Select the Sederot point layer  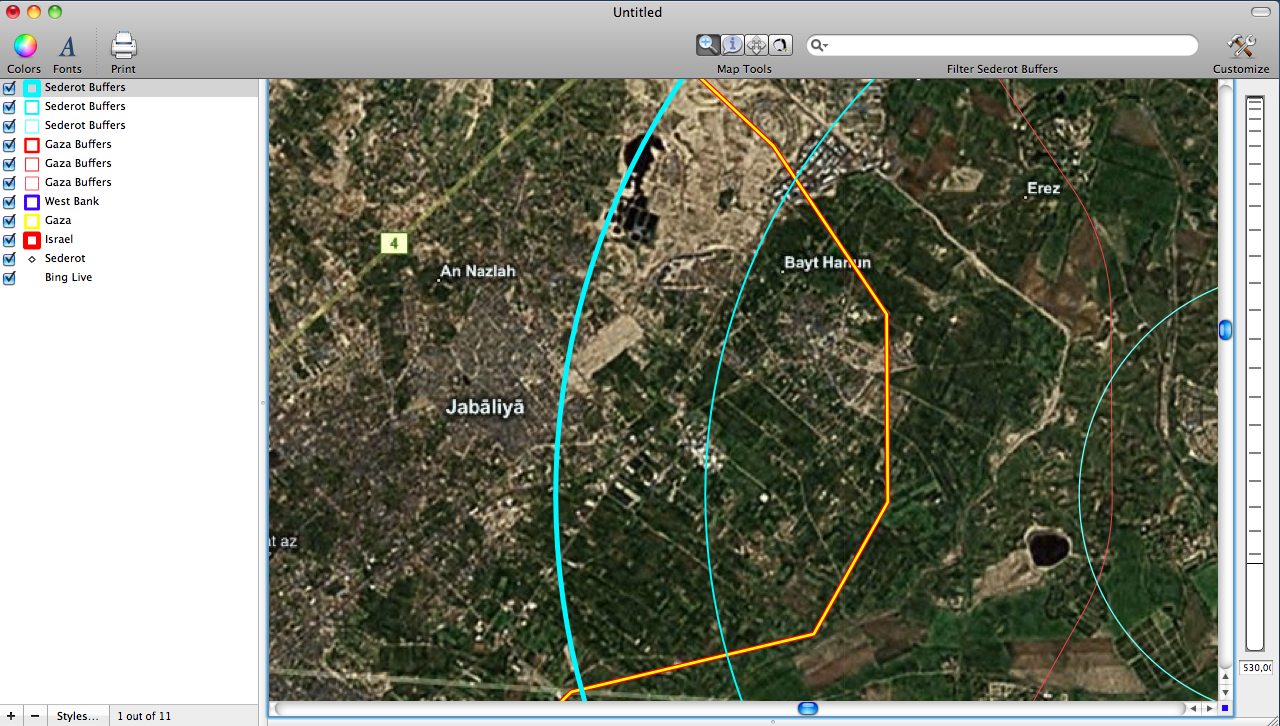[64, 258]
